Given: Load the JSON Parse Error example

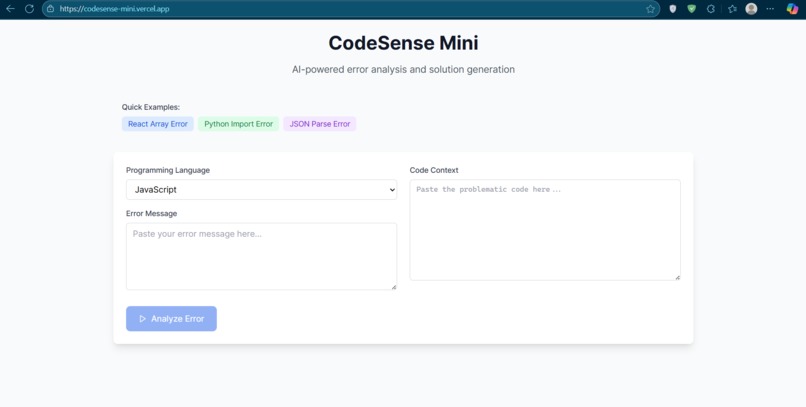Looking at the screenshot, I should tap(320, 124).
